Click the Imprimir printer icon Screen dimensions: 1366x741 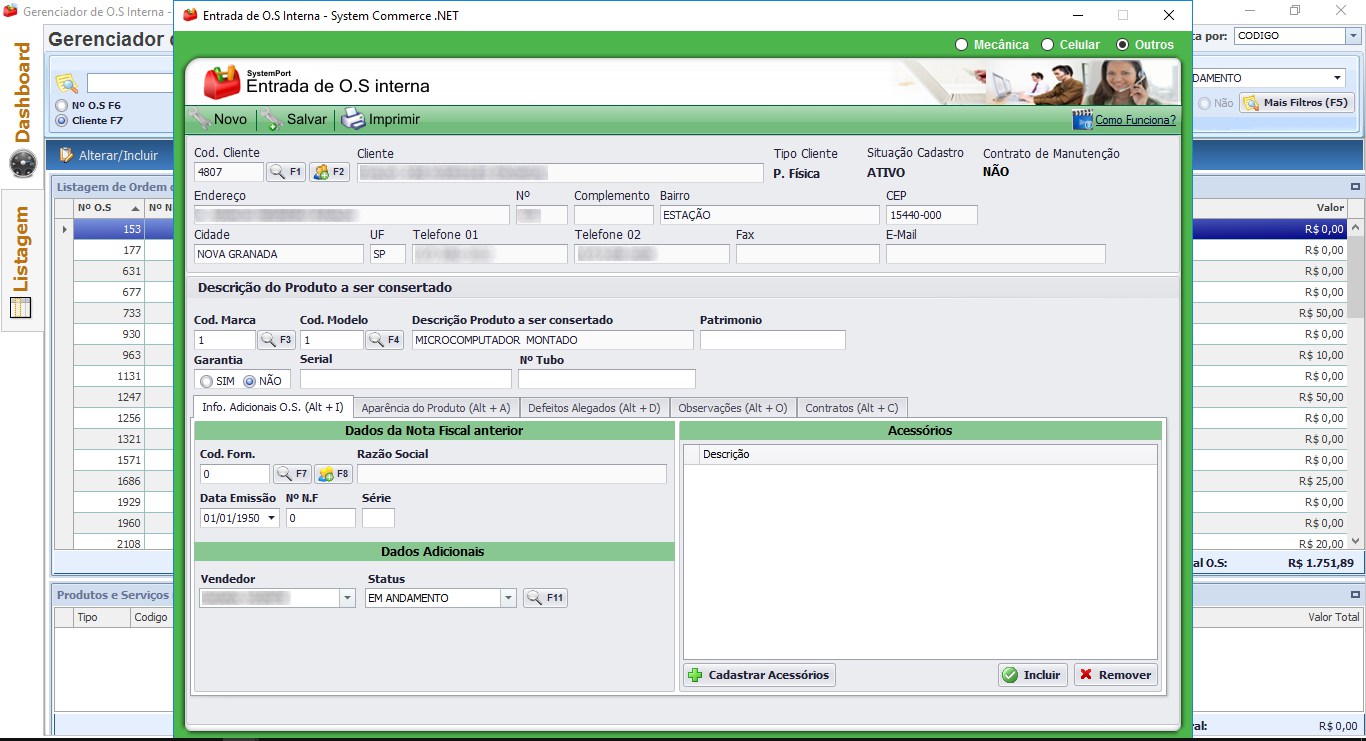[354, 120]
